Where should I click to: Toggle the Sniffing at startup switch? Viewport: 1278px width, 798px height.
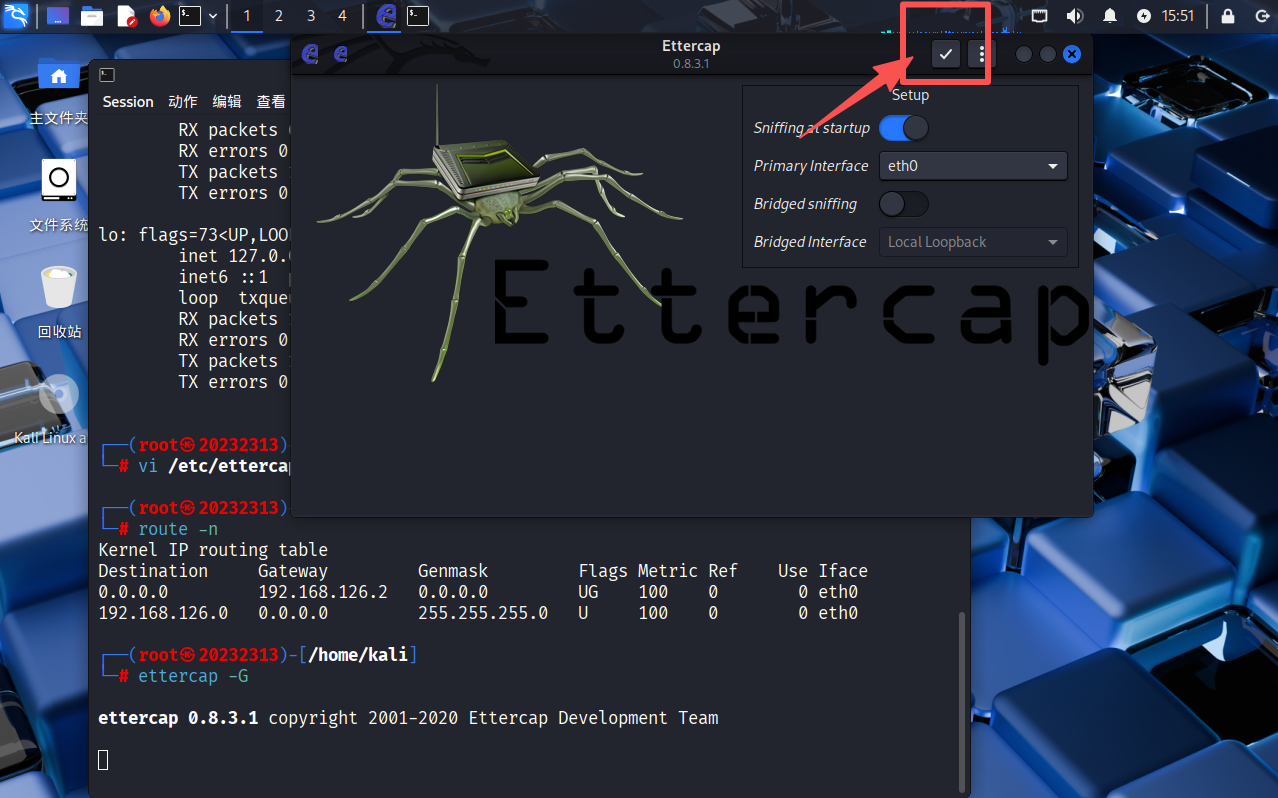point(904,128)
